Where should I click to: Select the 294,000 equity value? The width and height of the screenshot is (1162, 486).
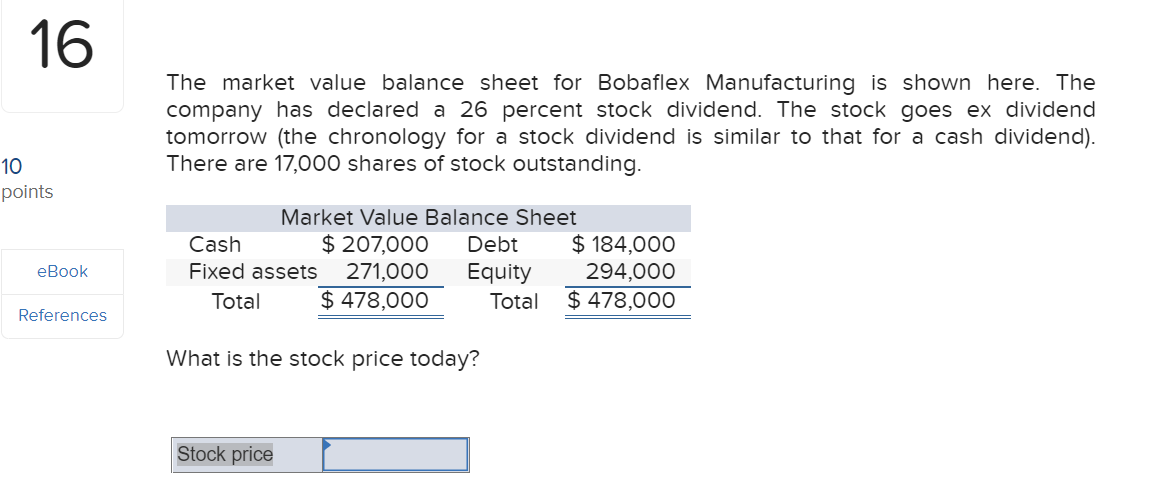[x=630, y=271]
